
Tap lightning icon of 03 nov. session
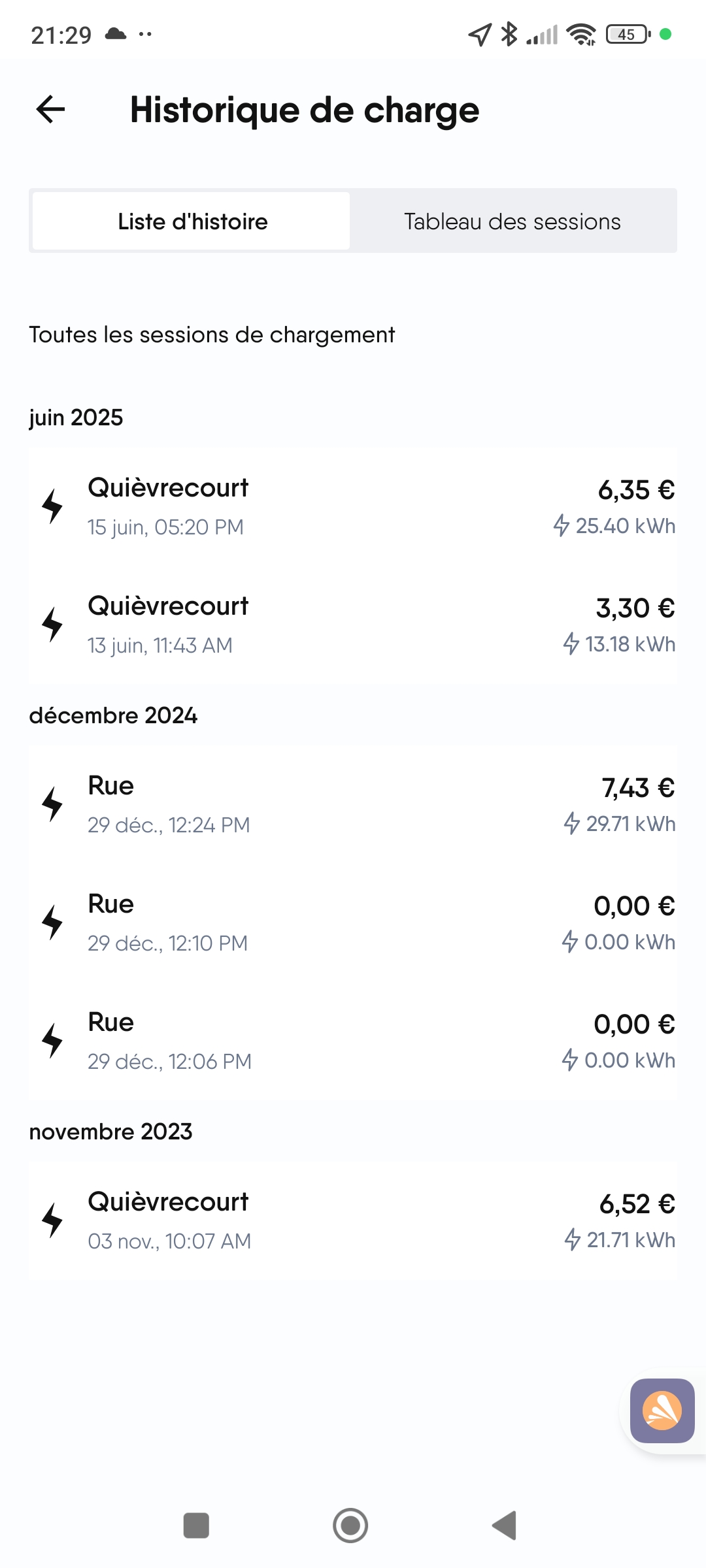[52, 1220]
